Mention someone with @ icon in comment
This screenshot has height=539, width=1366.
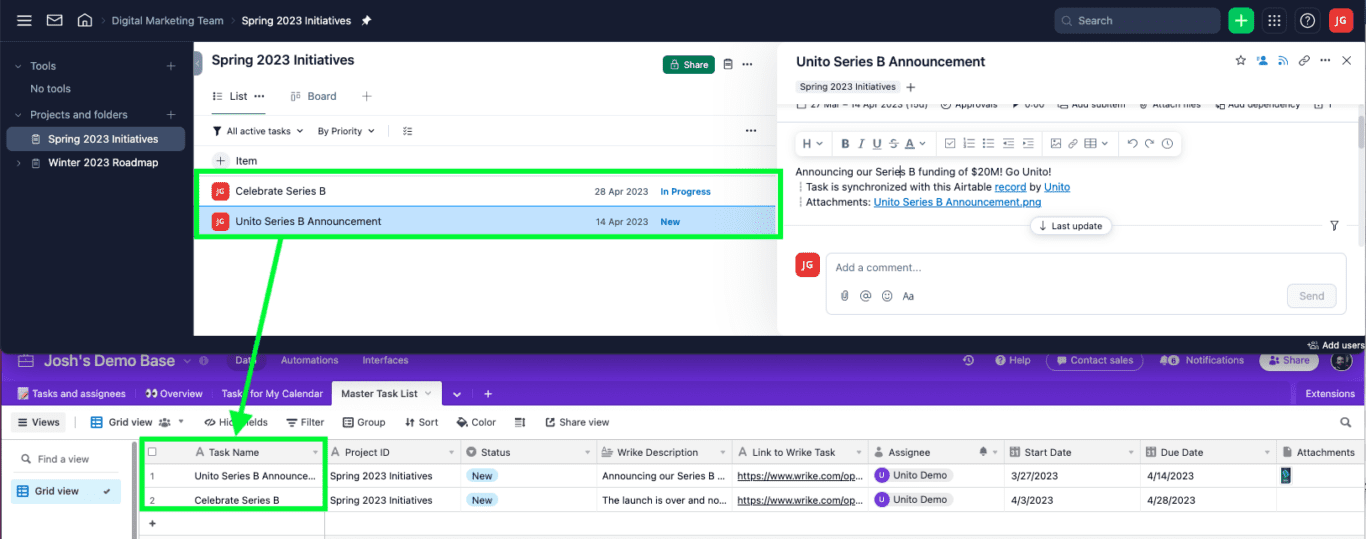[865, 296]
